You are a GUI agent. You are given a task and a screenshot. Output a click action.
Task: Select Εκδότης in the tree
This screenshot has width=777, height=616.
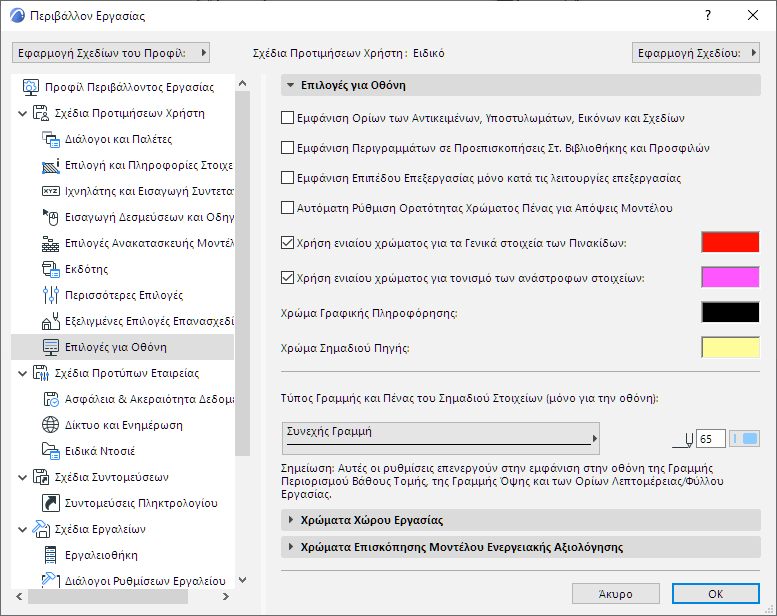pyautogui.click(x=87, y=269)
